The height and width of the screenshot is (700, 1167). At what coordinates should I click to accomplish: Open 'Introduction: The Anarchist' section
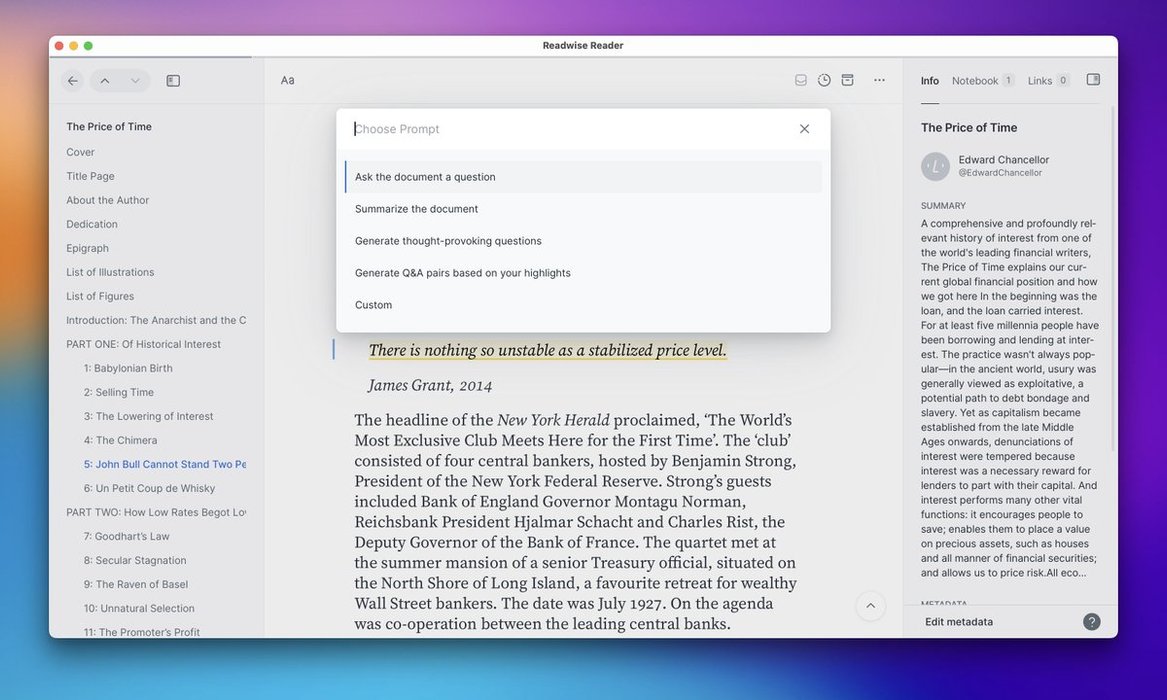156,320
